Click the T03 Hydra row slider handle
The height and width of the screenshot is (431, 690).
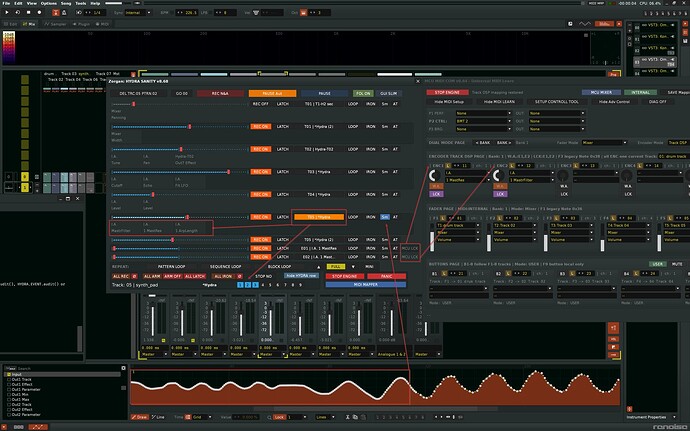click(228, 172)
